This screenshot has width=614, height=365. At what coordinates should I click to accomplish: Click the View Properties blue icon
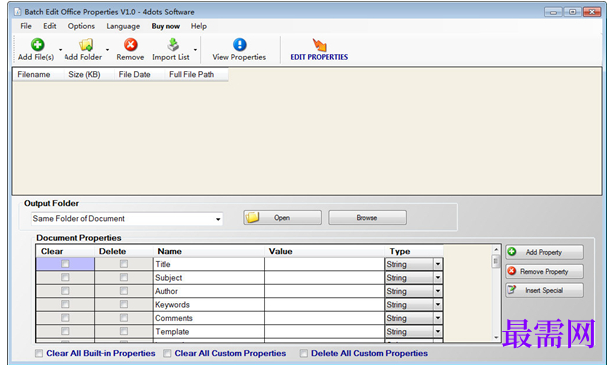pos(239,45)
